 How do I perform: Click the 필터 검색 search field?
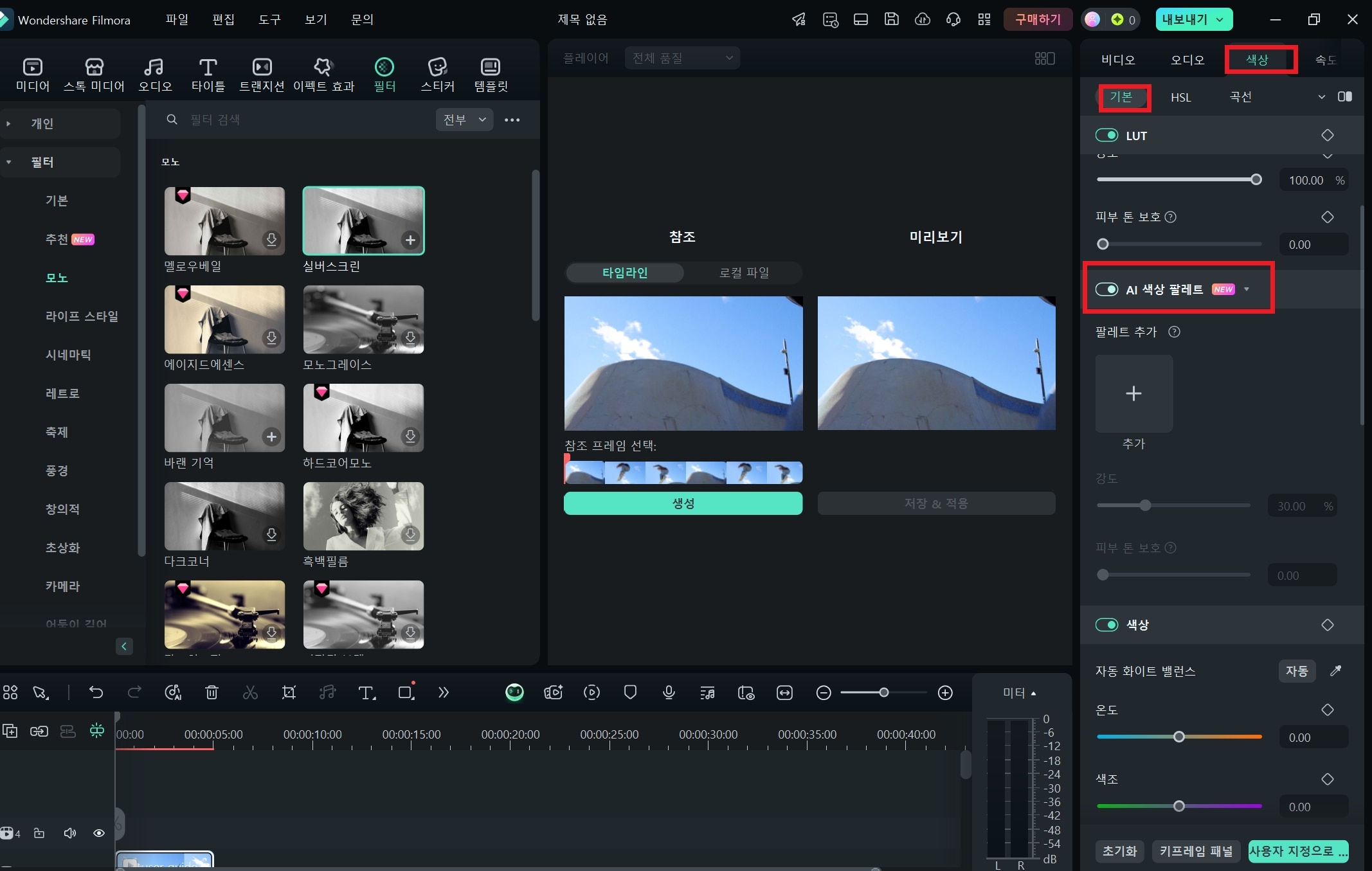coord(296,120)
